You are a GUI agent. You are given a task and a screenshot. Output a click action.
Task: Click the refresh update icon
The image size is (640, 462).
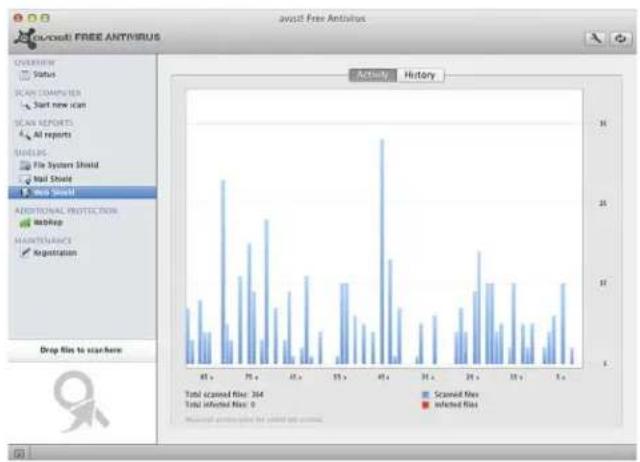621,38
